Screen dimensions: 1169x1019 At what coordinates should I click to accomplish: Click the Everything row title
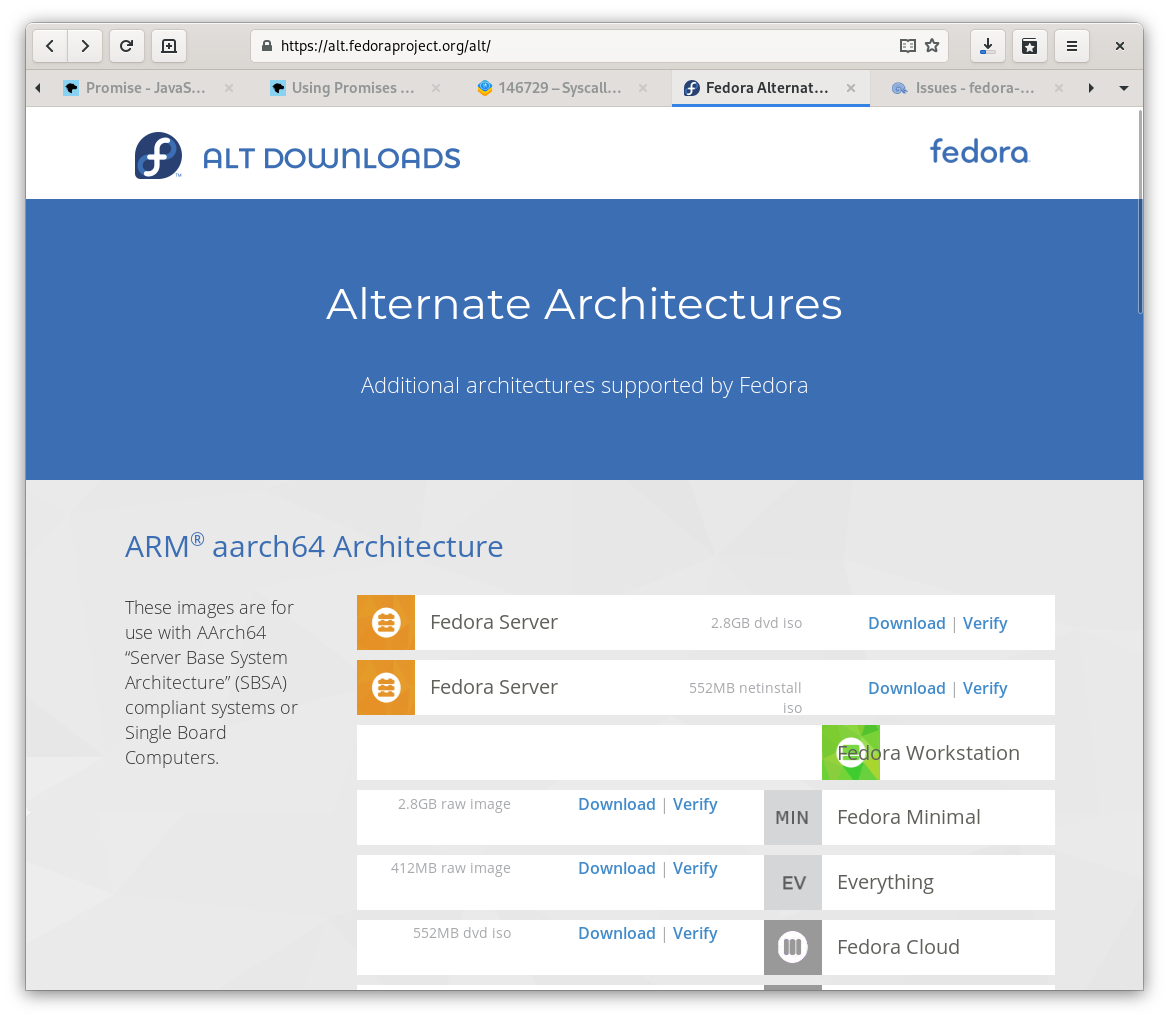coord(885,883)
